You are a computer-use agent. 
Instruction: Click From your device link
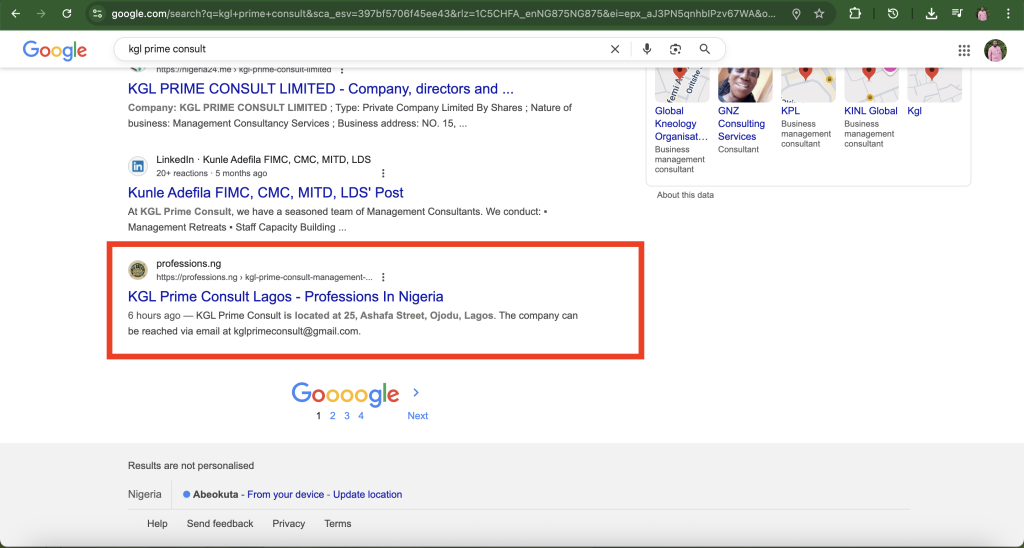point(285,494)
